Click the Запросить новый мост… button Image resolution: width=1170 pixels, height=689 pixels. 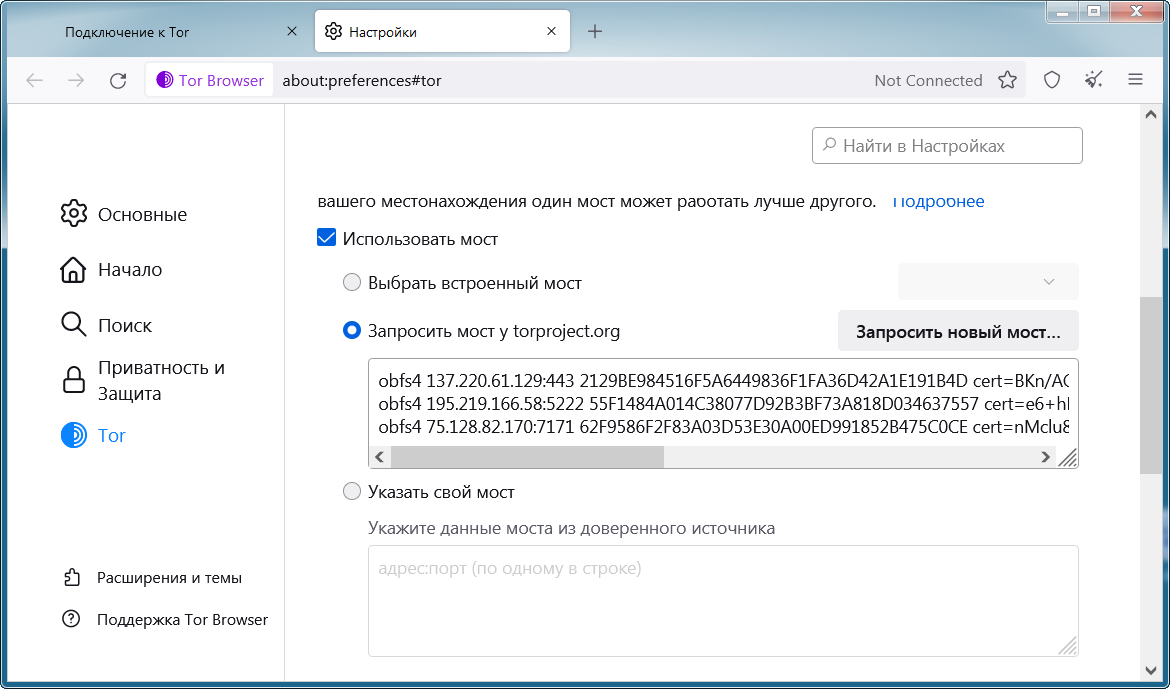958,331
